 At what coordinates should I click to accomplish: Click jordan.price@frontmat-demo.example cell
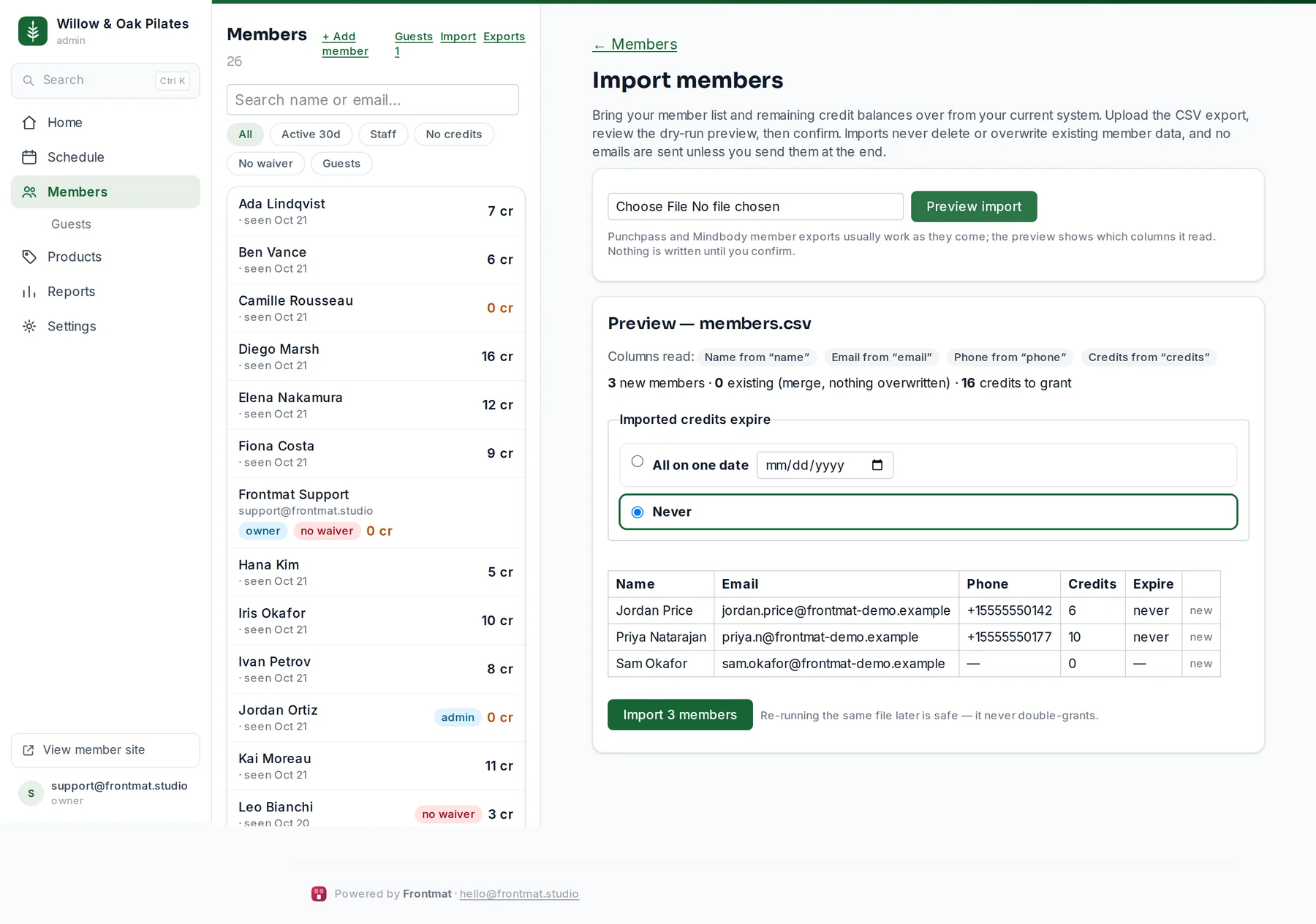click(836, 611)
